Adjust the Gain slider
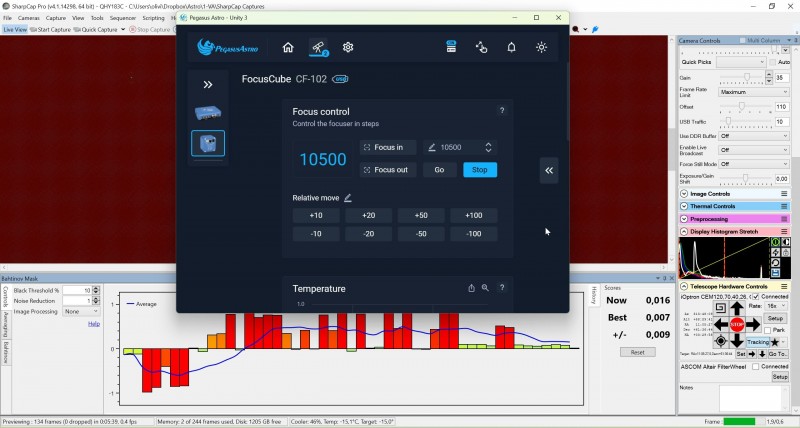800x428 pixels. 741,78
